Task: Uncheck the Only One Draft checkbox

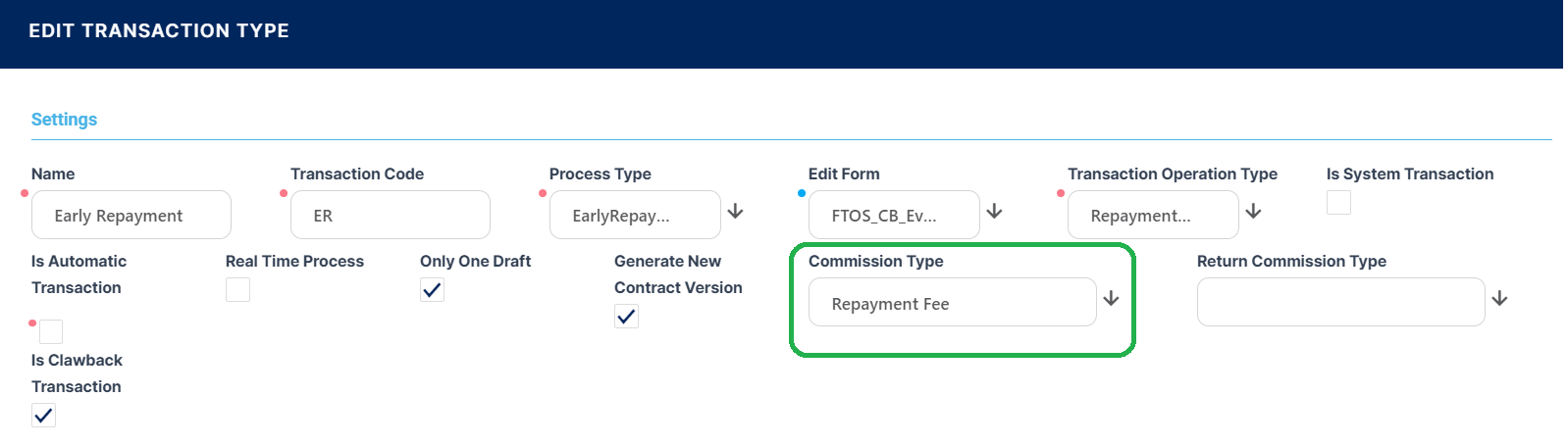Action: pos(432,289)
